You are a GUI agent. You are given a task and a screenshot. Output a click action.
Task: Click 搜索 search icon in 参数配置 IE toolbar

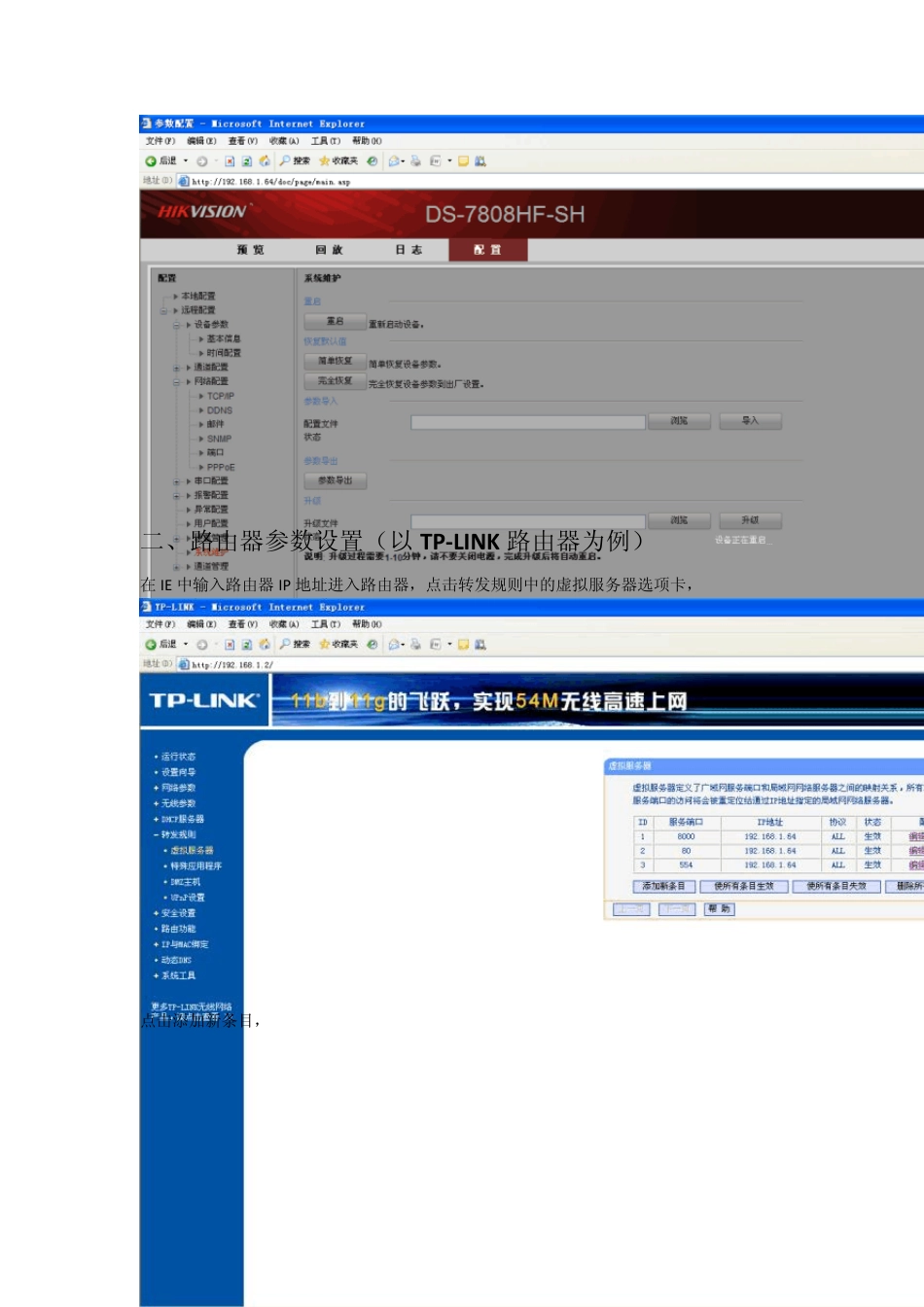tap(295, 161)
